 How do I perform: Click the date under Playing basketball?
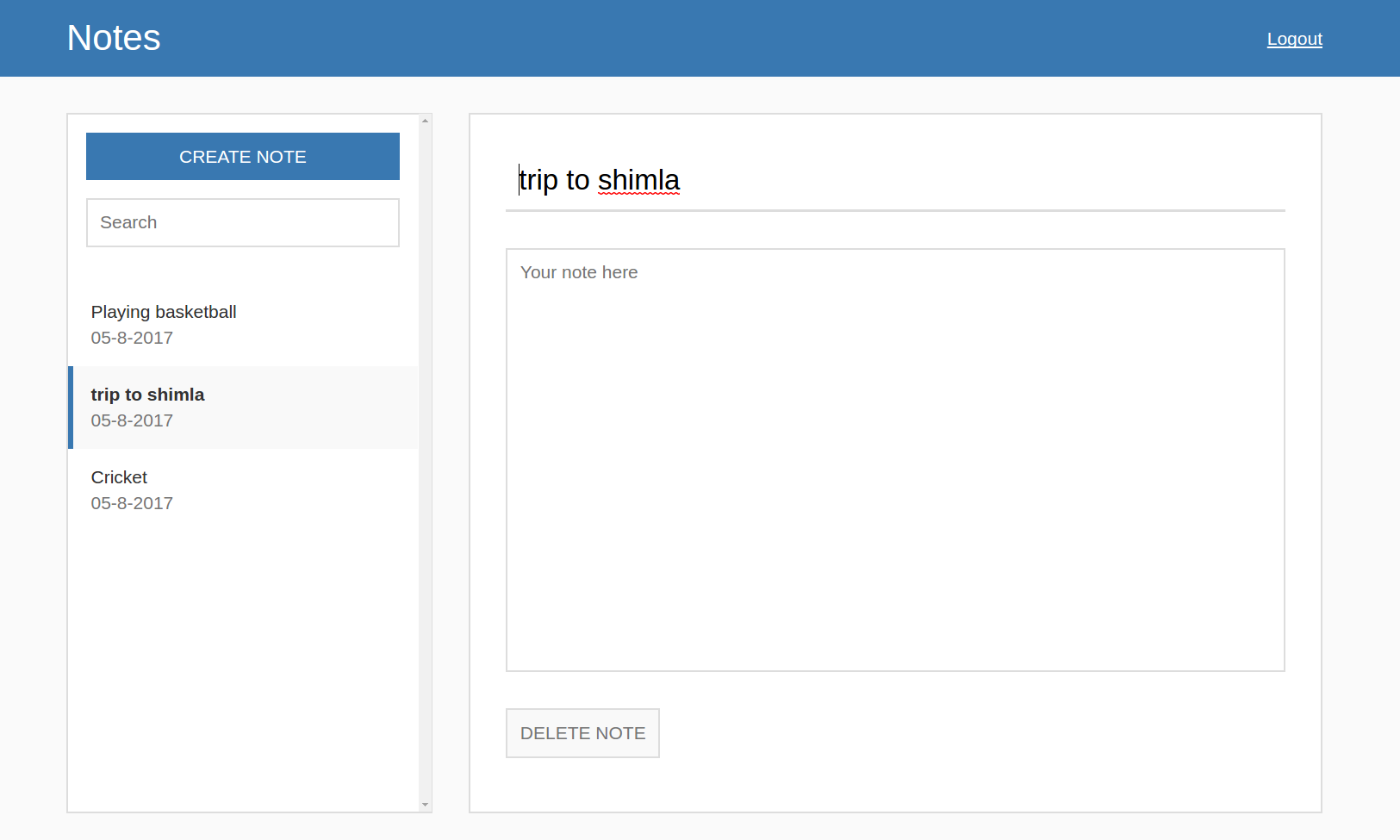click(131, 338)
